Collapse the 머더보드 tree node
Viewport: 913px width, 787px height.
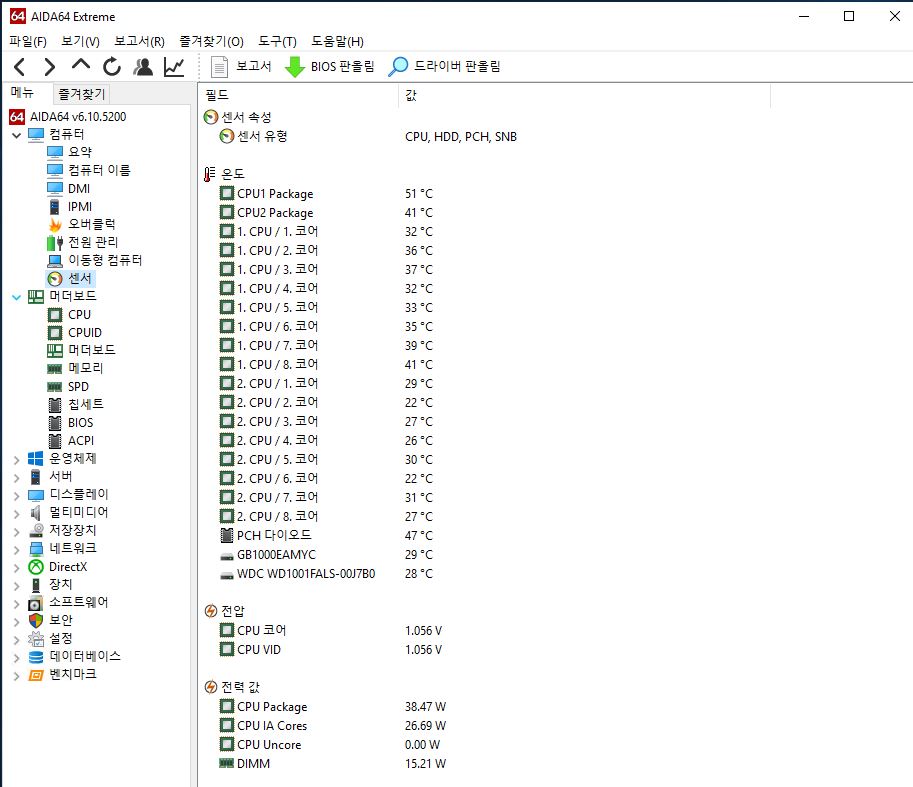pos(16,297)
